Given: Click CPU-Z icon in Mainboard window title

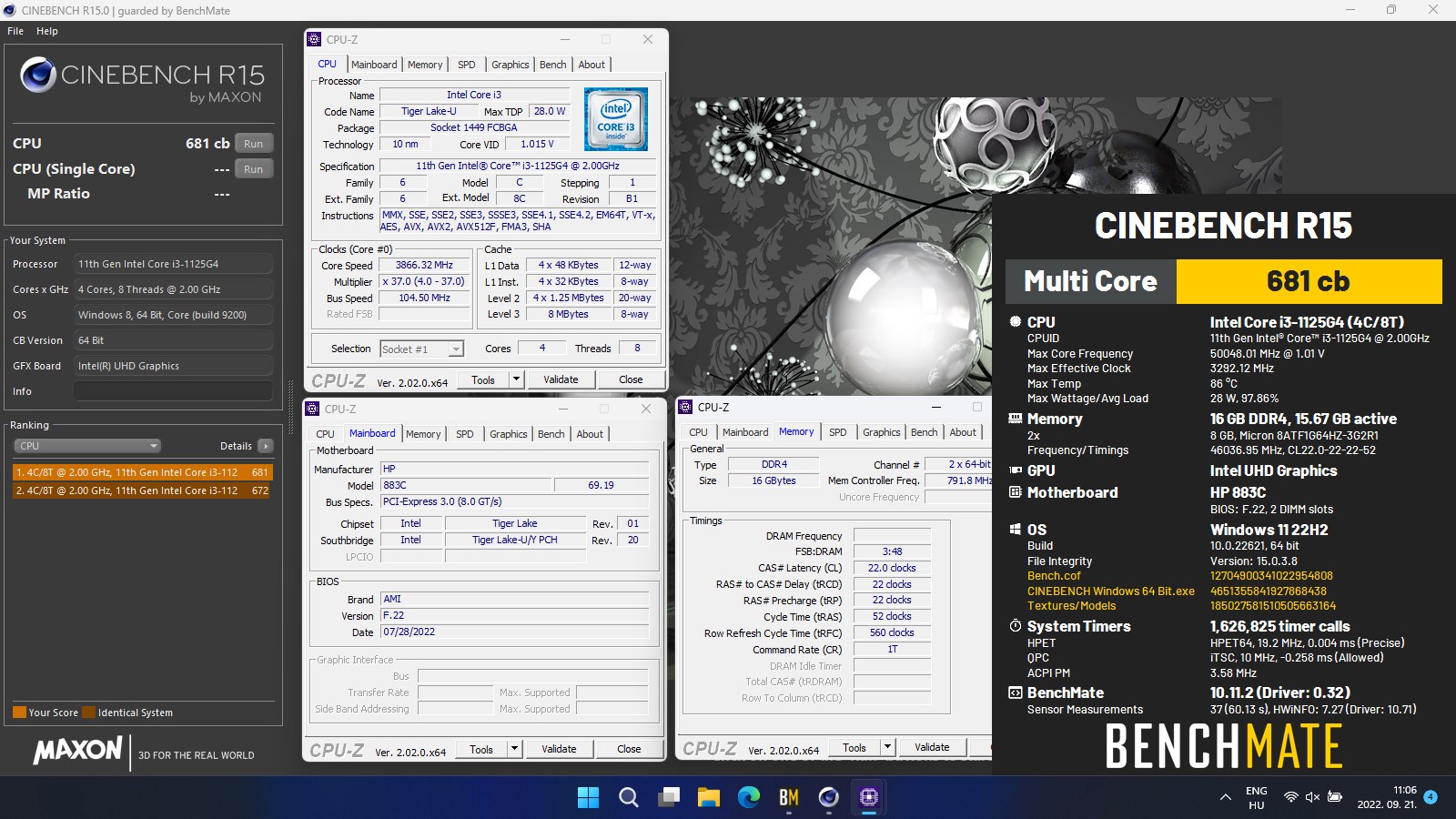Looking at the screenshot, I should (312, 409).
